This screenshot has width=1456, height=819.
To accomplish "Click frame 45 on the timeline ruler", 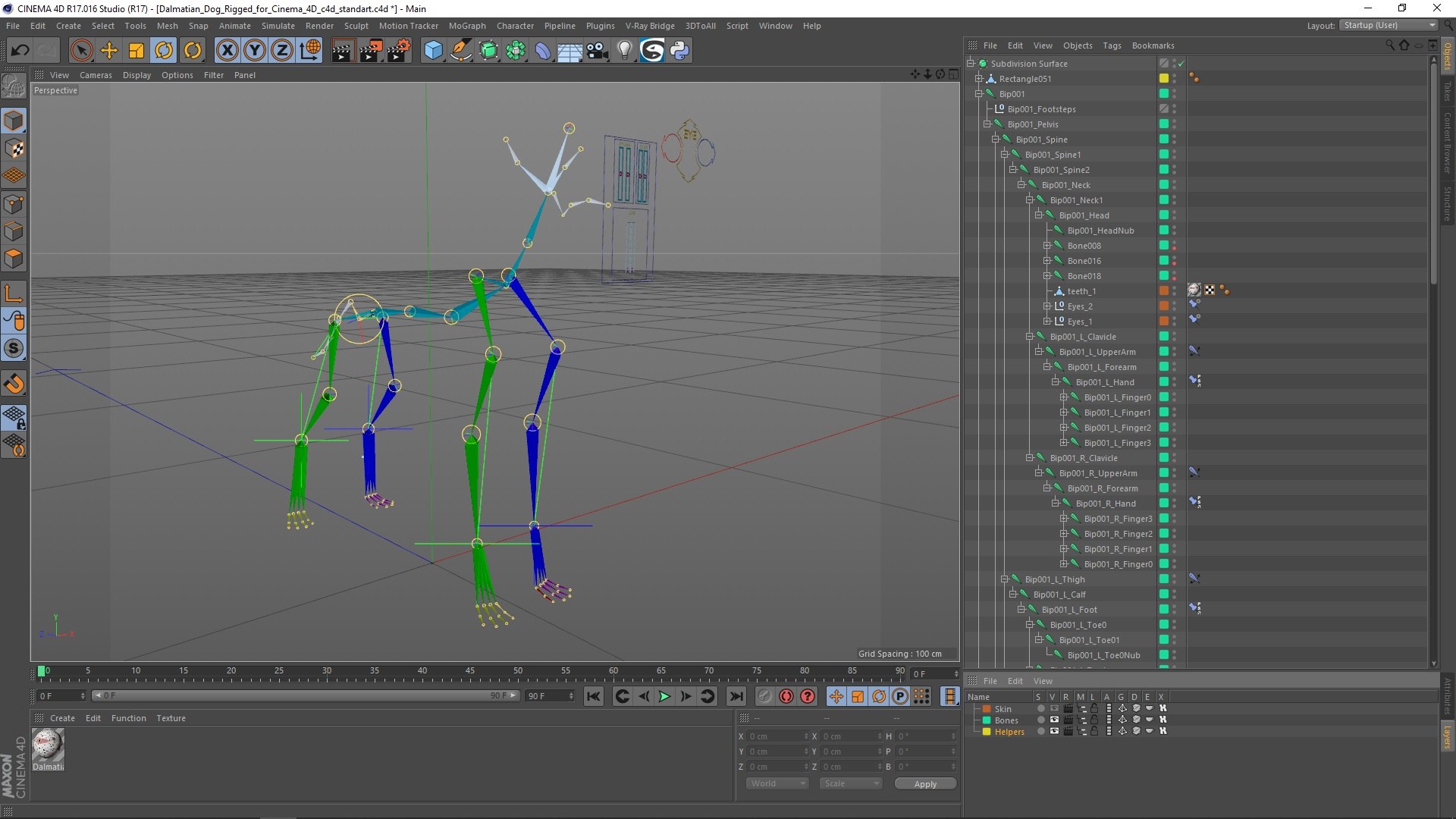I will [470, 671].
